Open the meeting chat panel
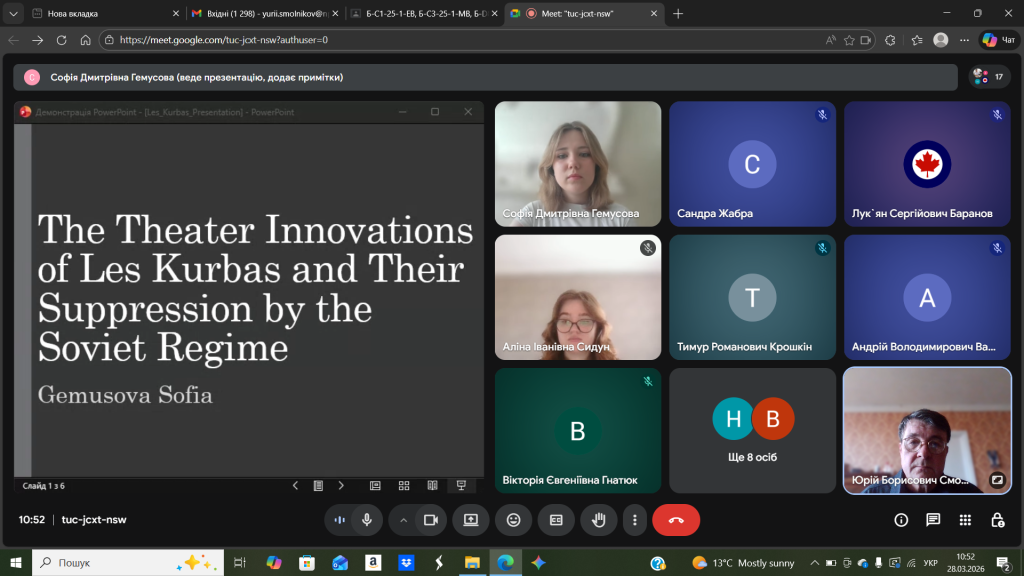 pos(933,520)
